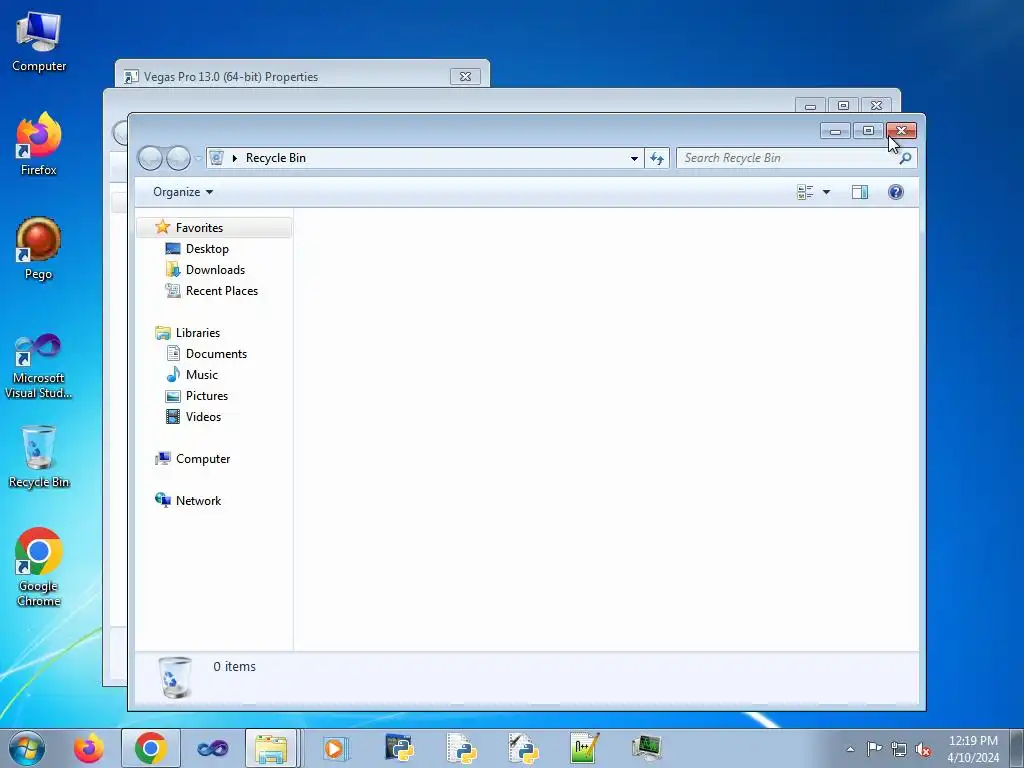Open the More view options dropdown arrow
Viewport: 1024px width, 768px height.
pos(826,192)
